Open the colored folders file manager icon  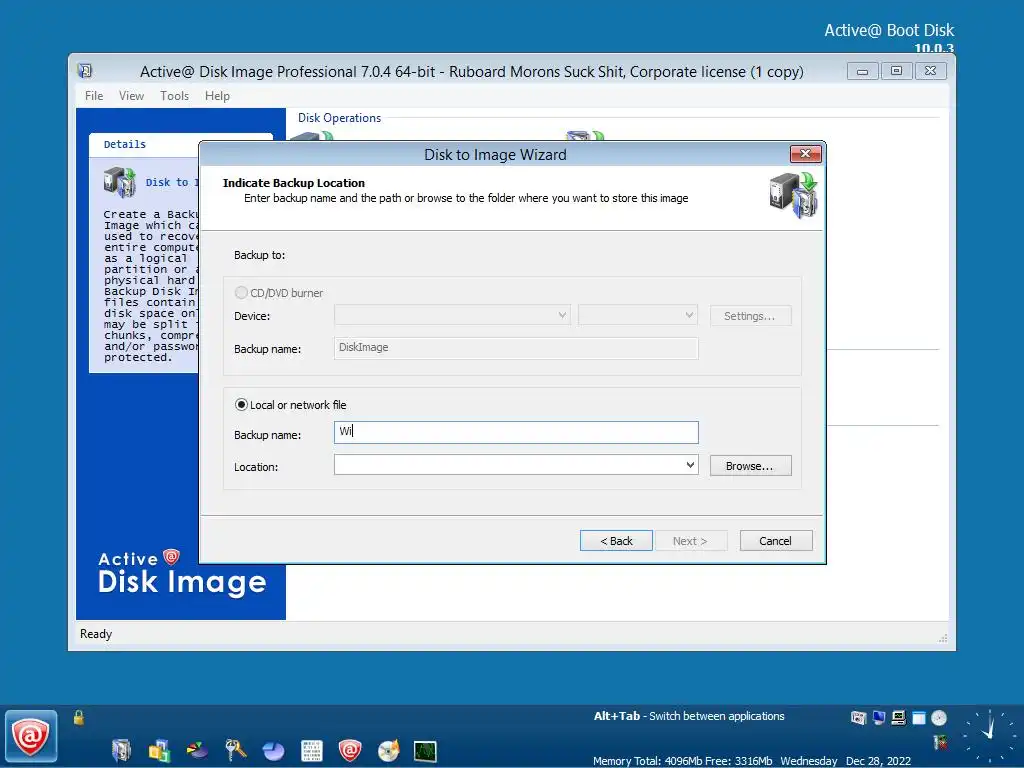click(x=159, y=750)
